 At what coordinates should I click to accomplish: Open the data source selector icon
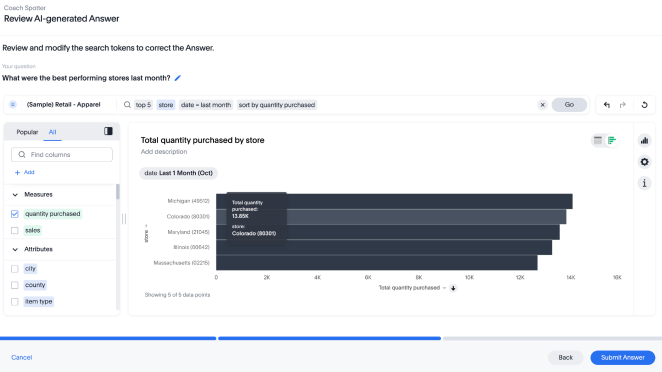[13, 105]
